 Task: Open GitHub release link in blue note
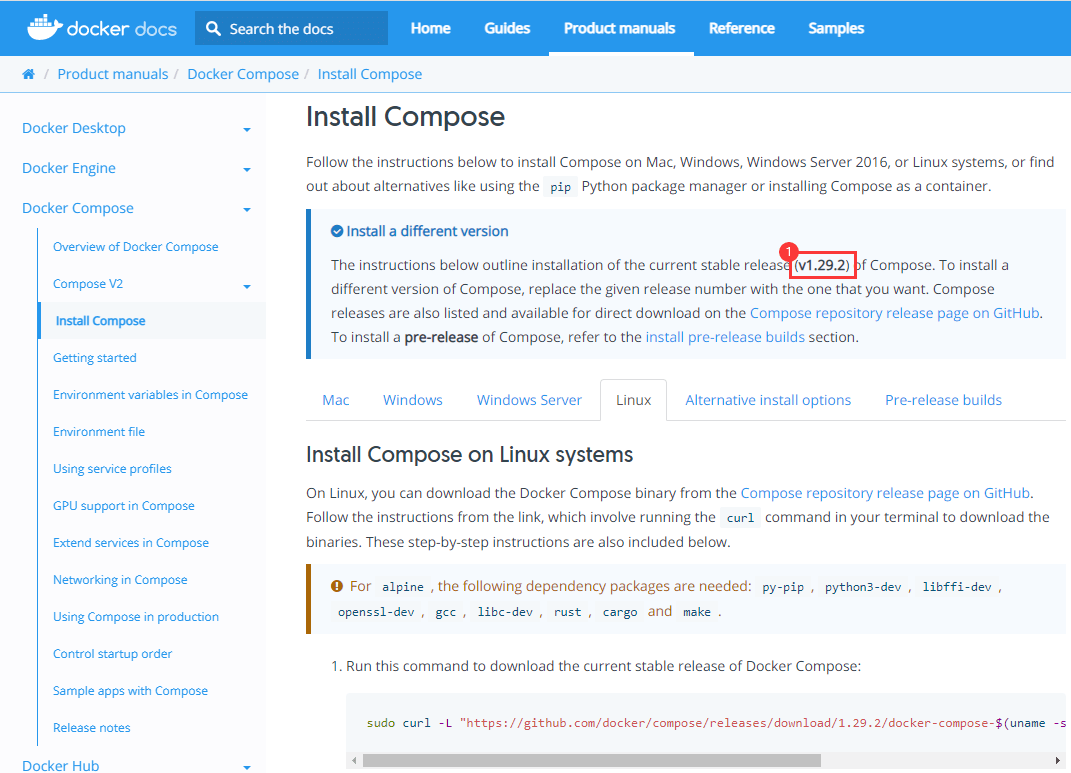point(895,313)
